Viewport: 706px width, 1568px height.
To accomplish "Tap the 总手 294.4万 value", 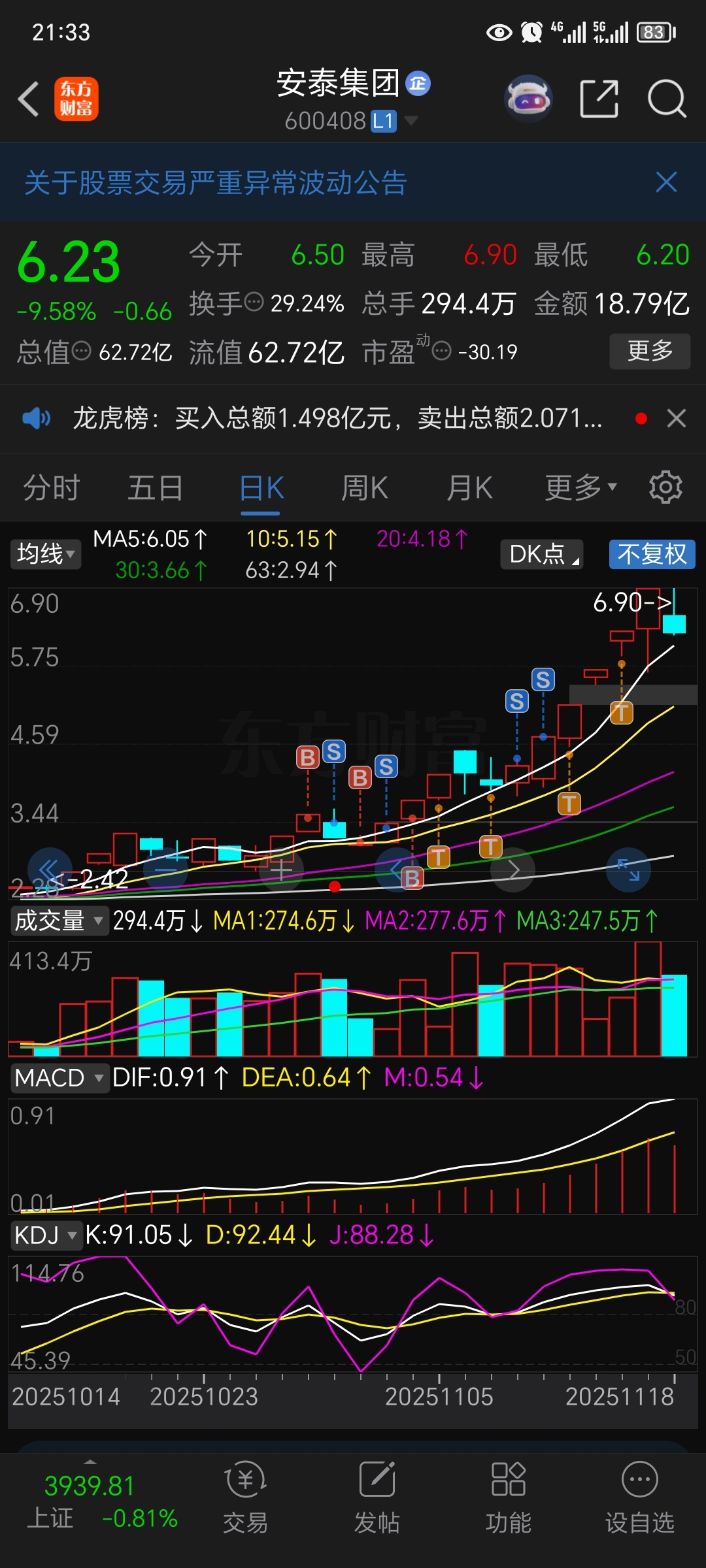I will 469,303.
